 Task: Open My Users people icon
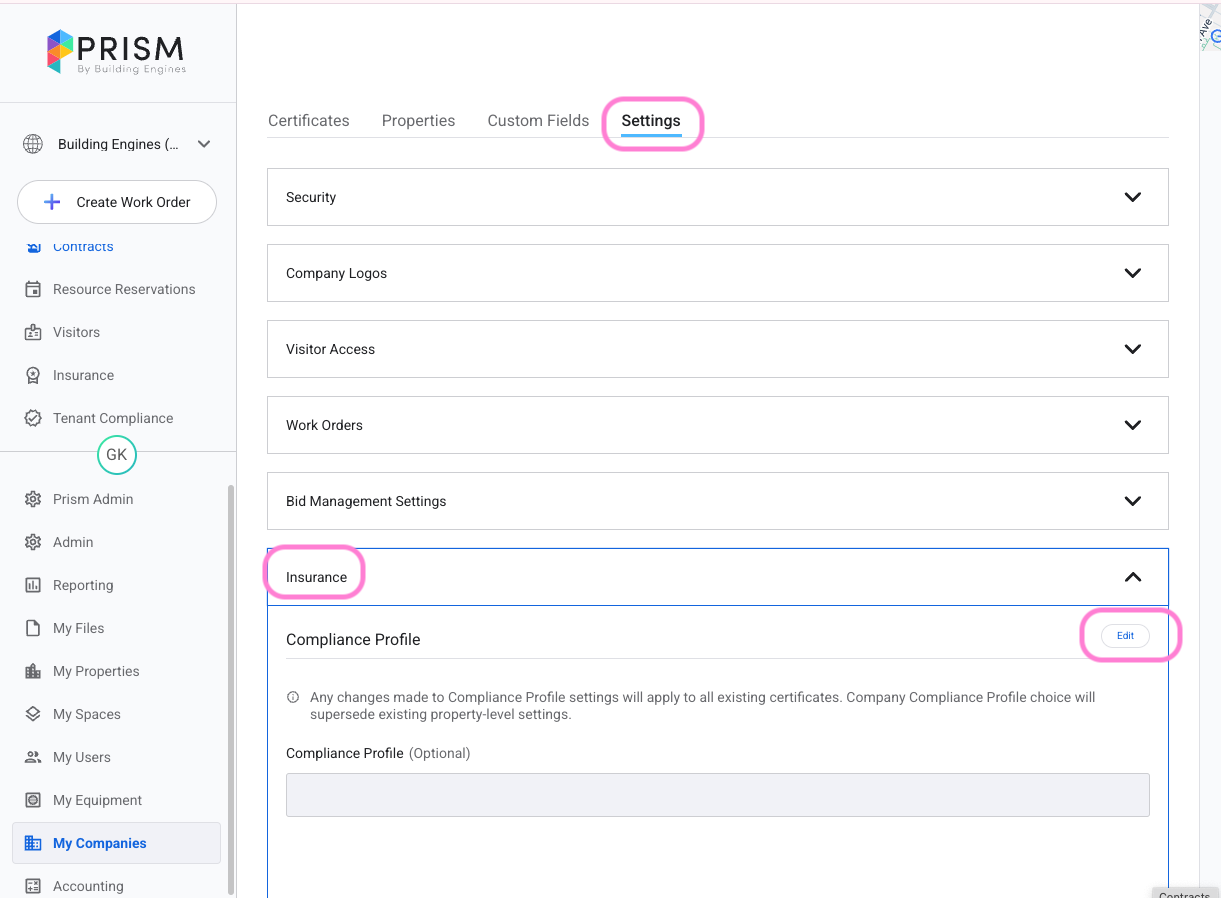pos(33,757)
